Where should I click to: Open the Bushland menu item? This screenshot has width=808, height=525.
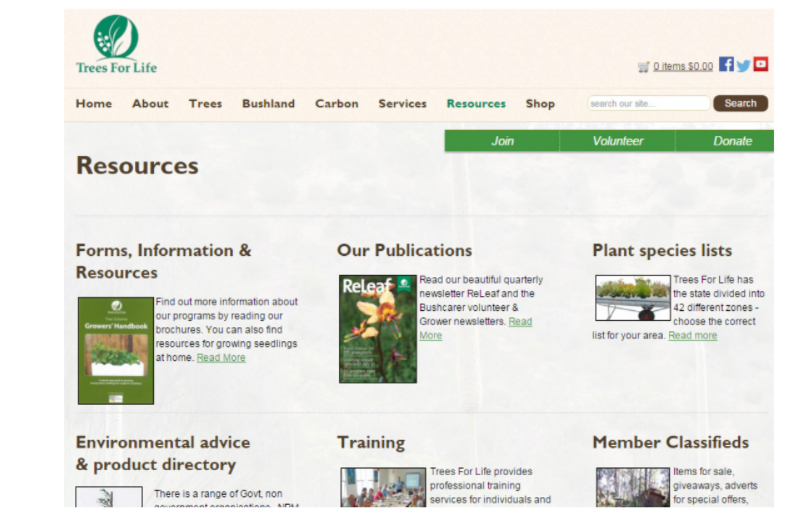(268, 104)
